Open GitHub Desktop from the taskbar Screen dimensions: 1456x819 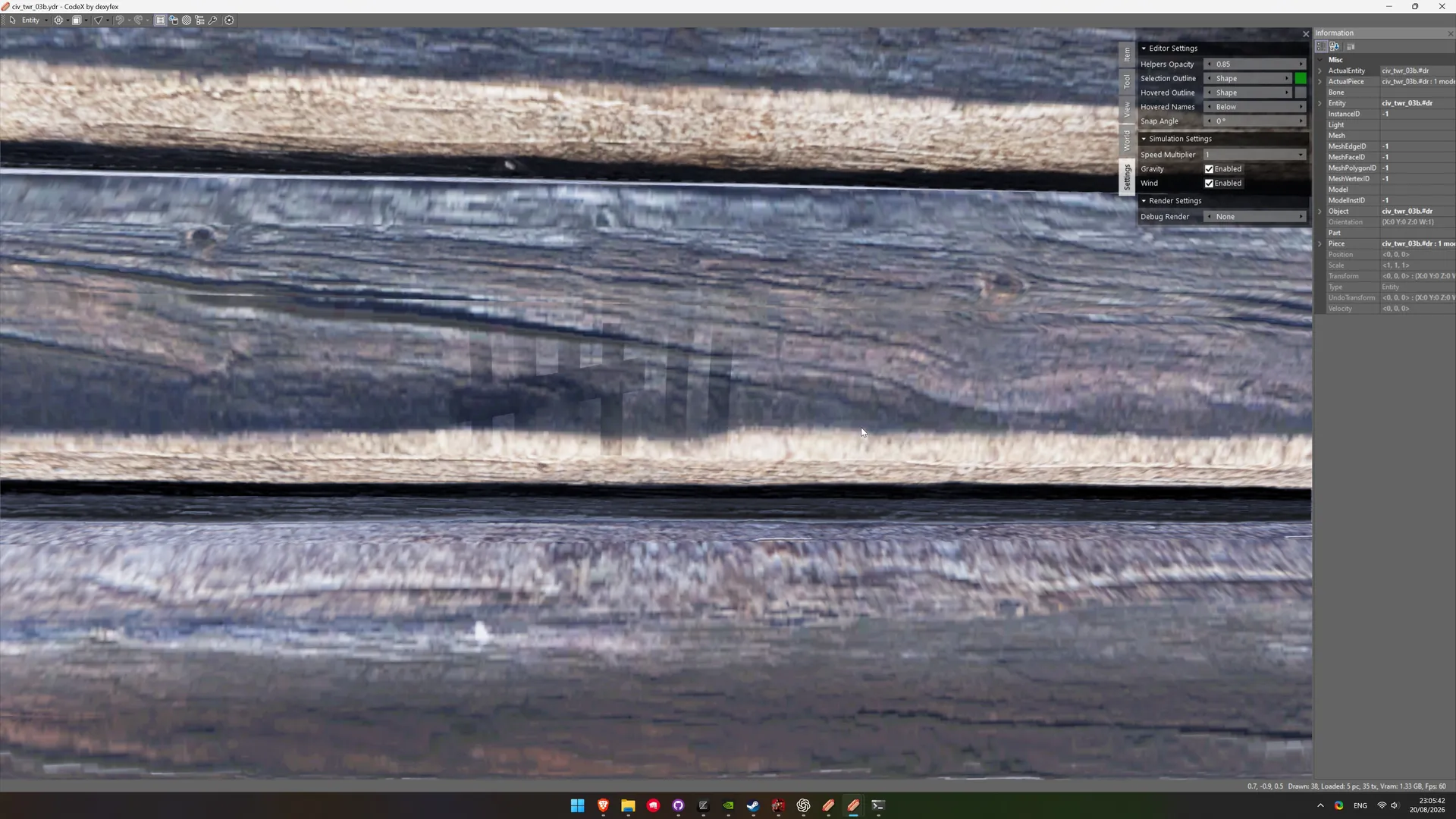678,805
